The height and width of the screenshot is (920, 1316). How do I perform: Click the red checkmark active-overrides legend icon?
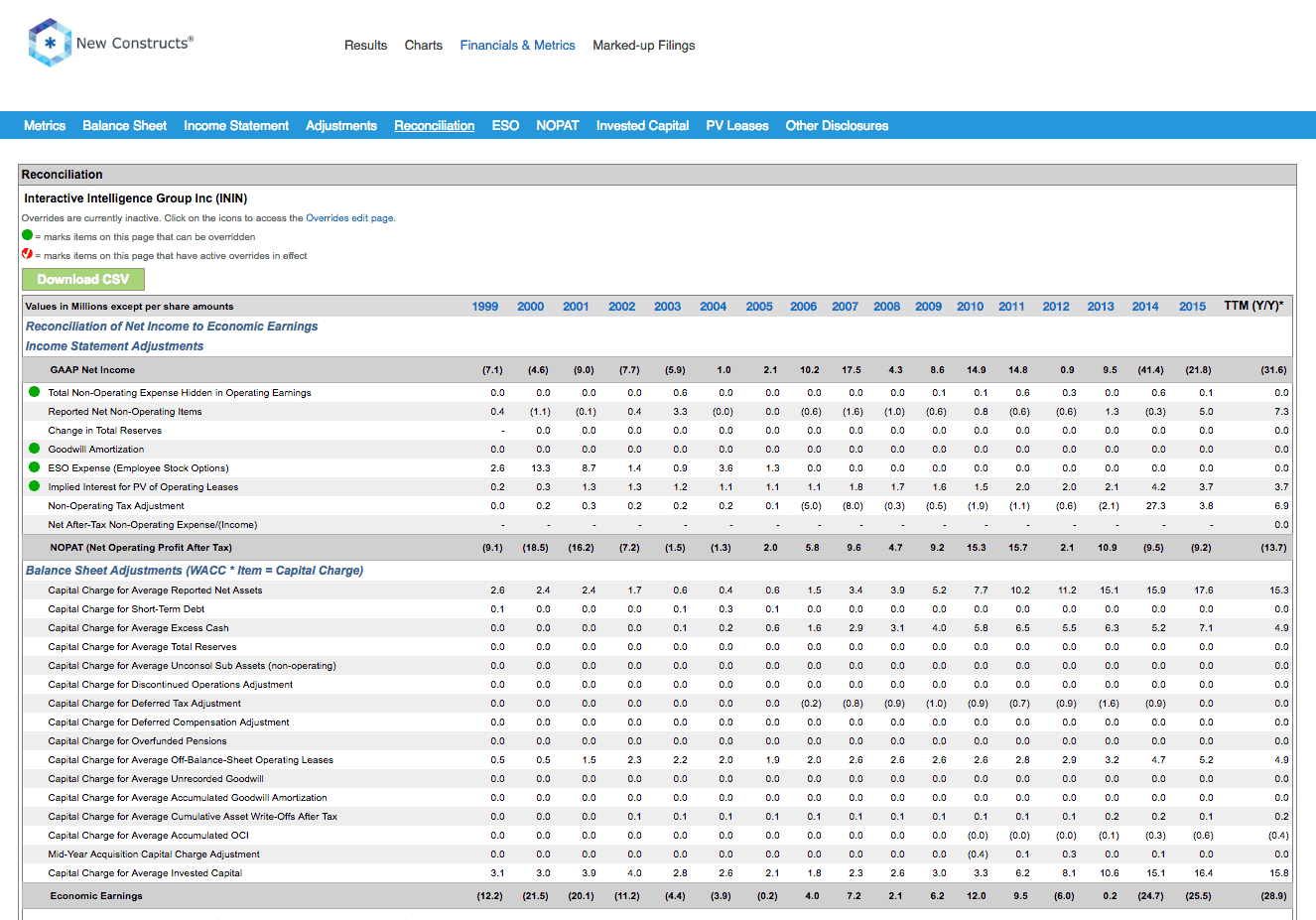(x=28, y=254)
